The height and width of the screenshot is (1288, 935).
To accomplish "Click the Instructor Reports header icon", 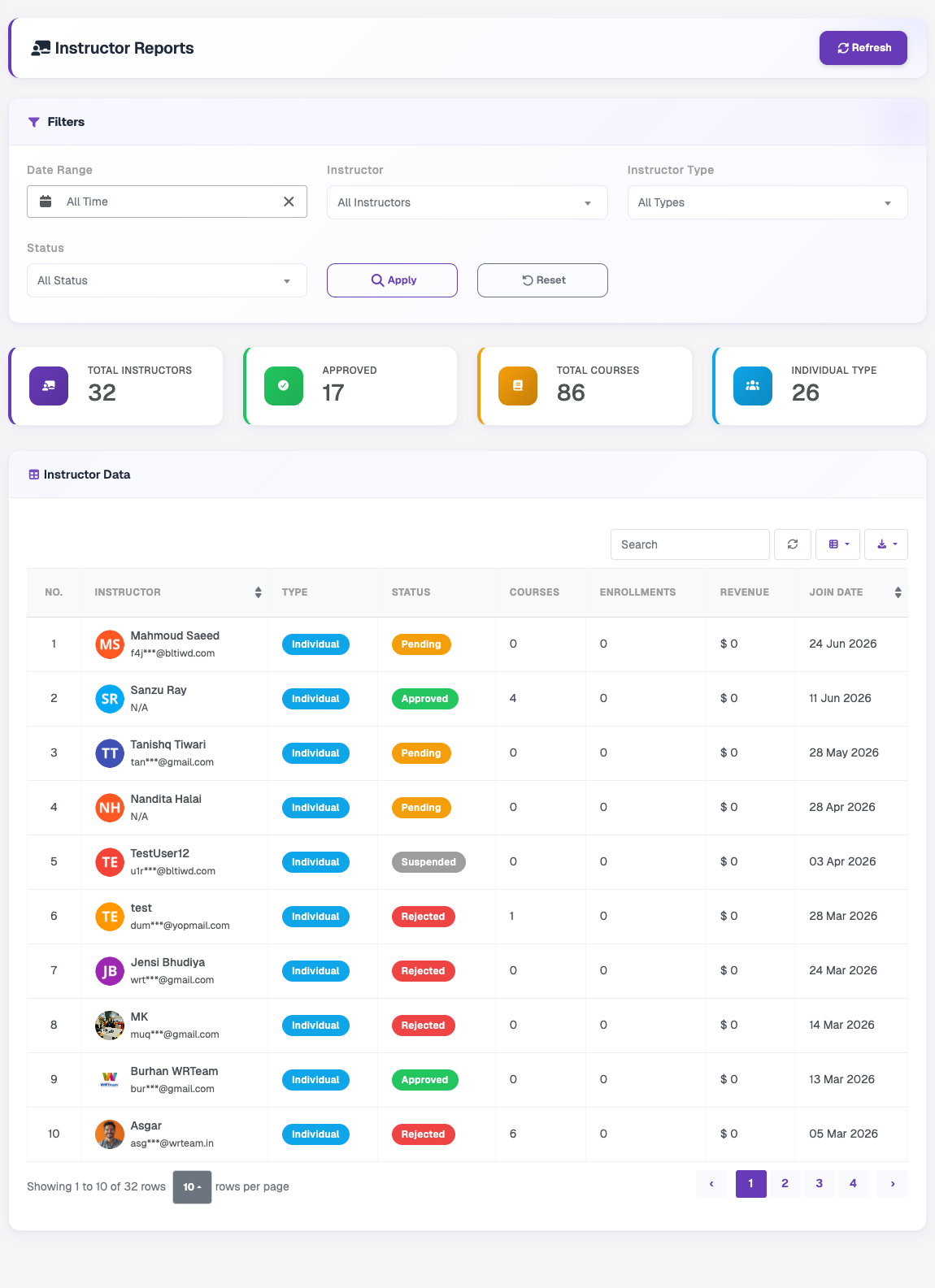I will pos(41,49).
